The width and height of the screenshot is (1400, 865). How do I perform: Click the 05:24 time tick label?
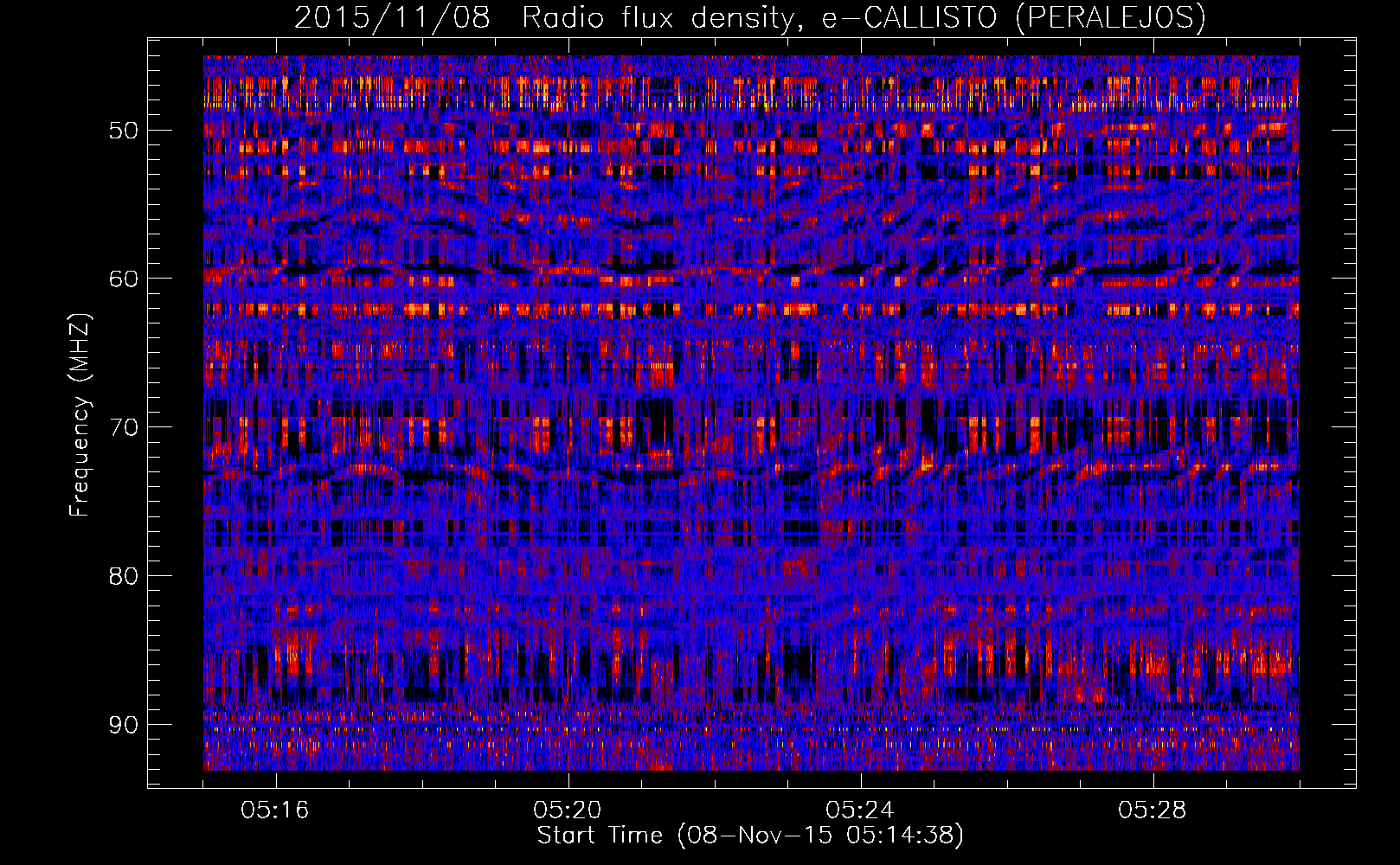point(860,811)
